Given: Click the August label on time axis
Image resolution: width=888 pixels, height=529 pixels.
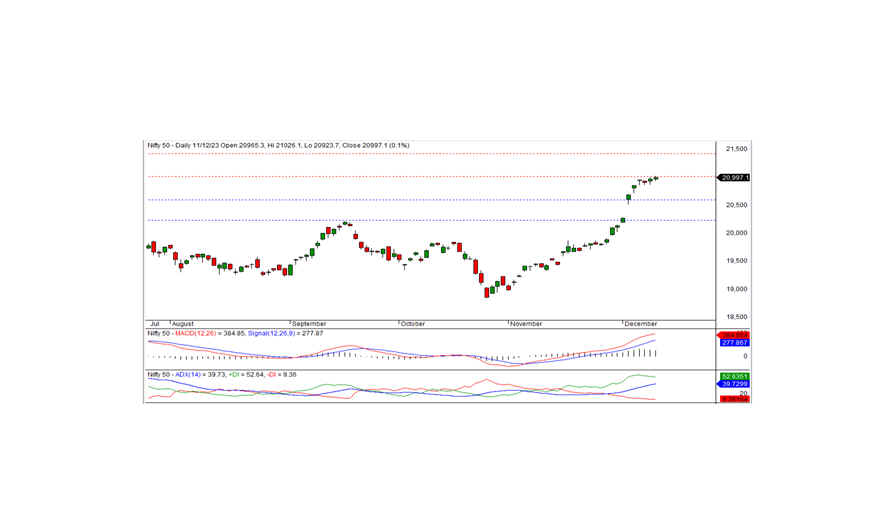Looking at the screenshot, I should [x=182, y=324].
